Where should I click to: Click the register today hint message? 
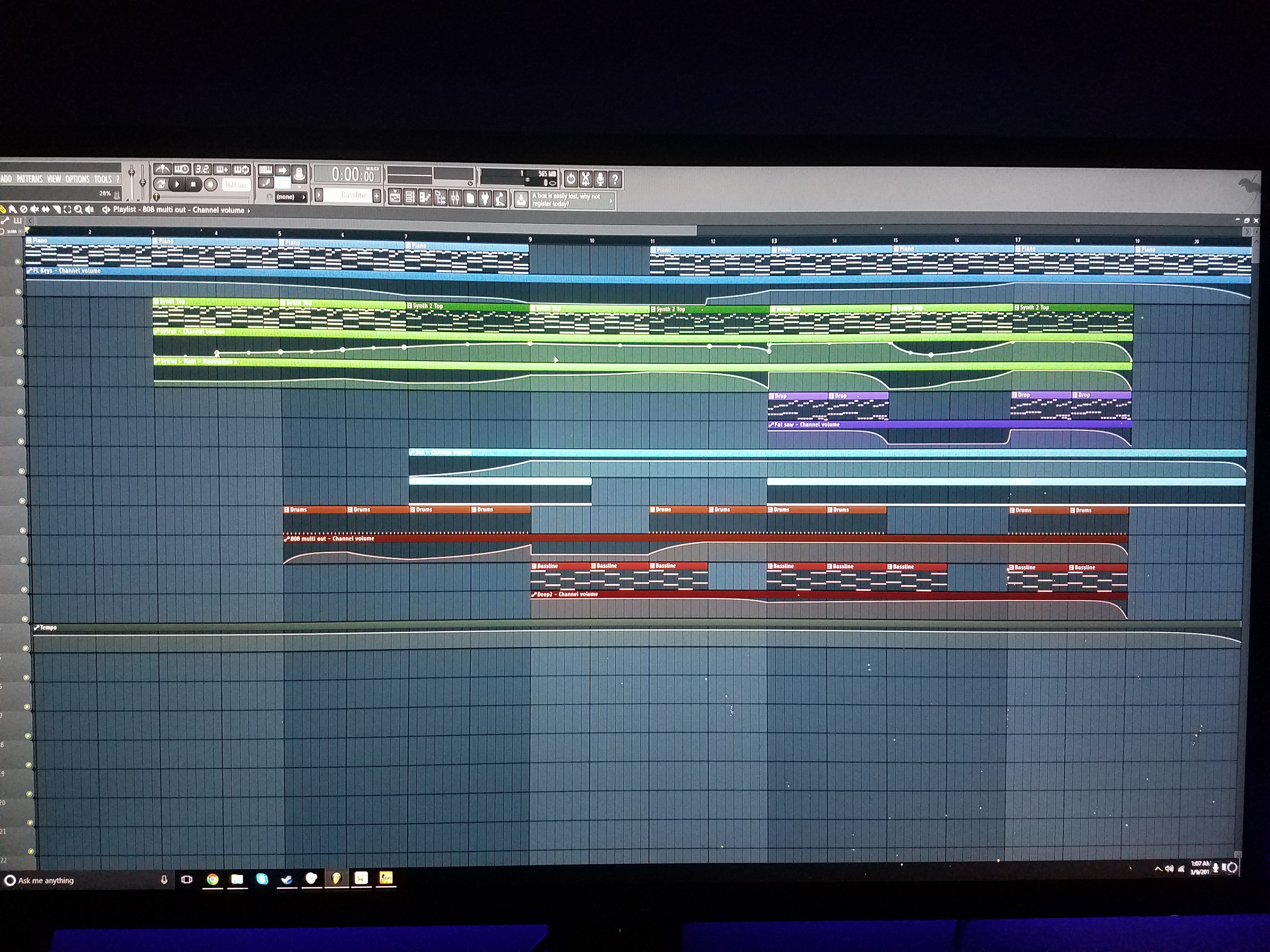click(x=569, y=200)
